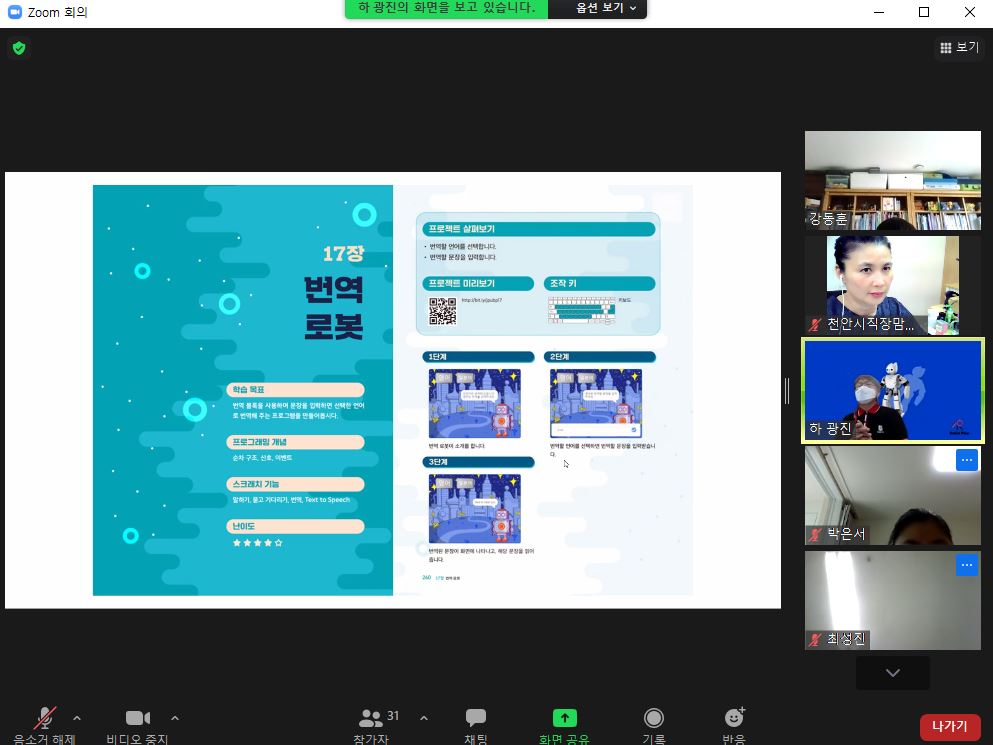993x745 pixels.
Task: Open more options on 박은서 video
Action: click(x=966, y=460)
